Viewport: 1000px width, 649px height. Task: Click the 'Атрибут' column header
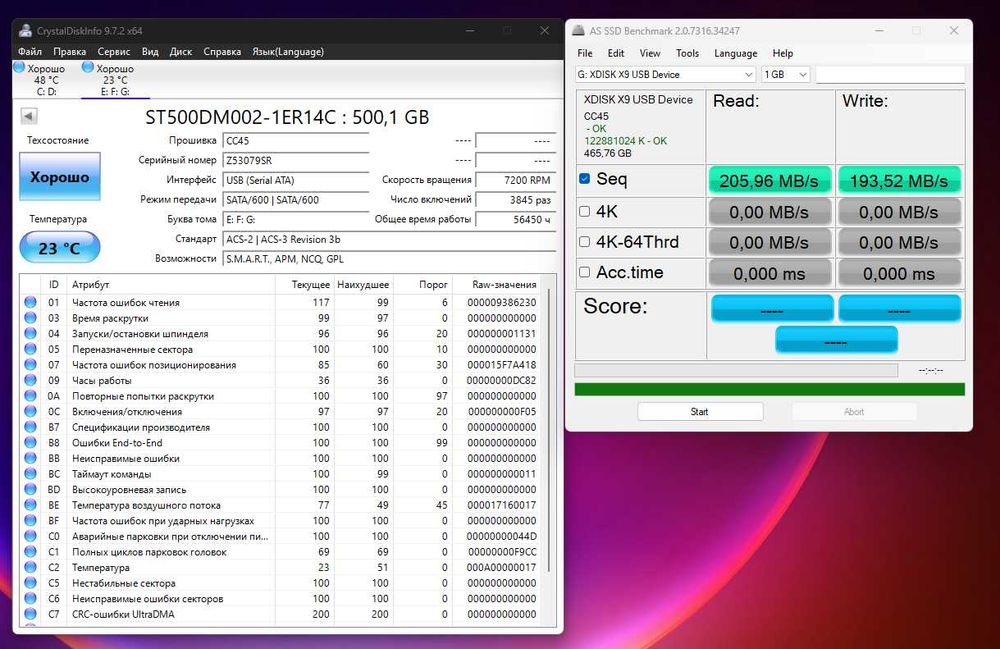coord(171,284)
